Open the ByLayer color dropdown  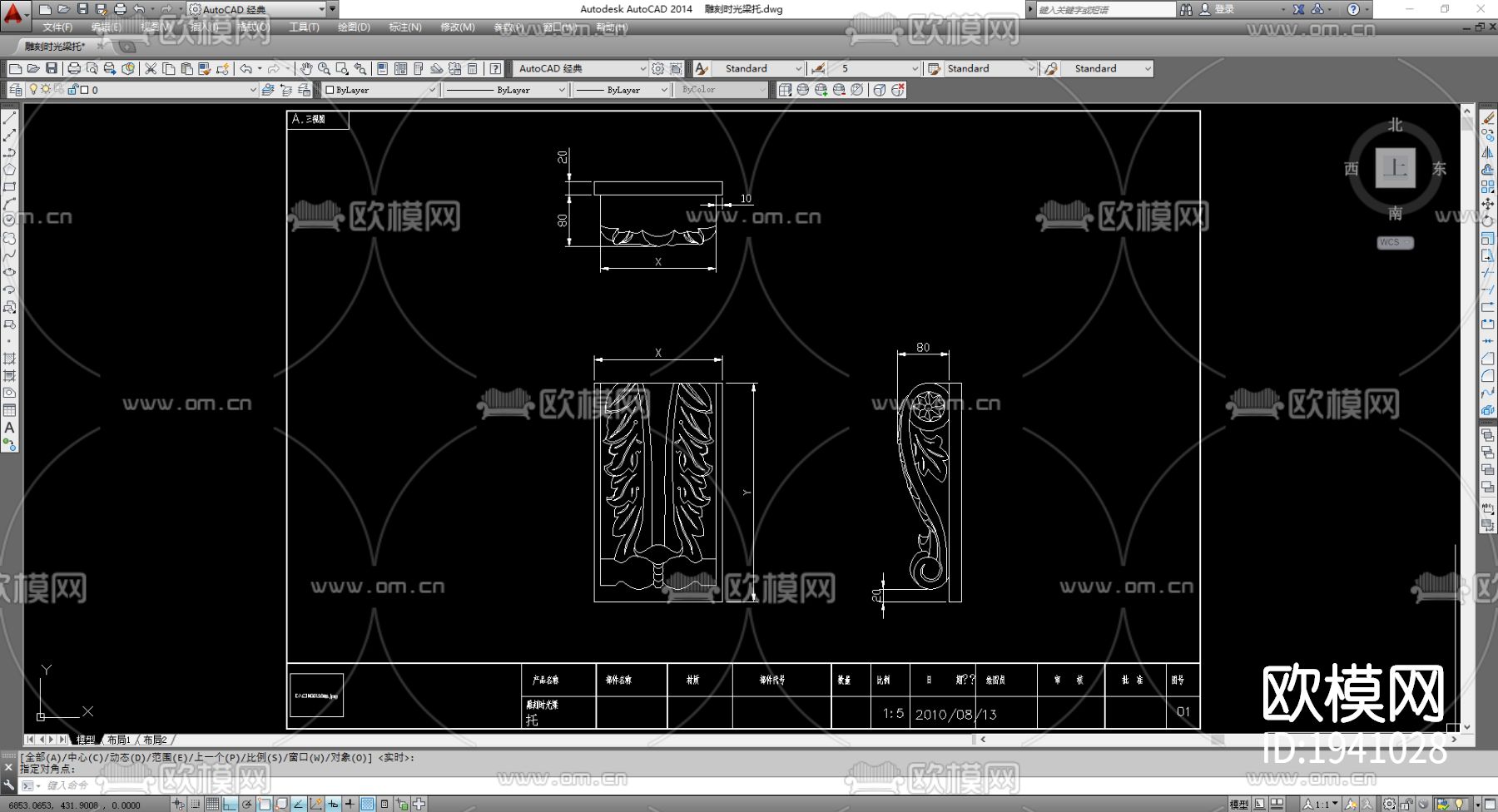[432, 90]
